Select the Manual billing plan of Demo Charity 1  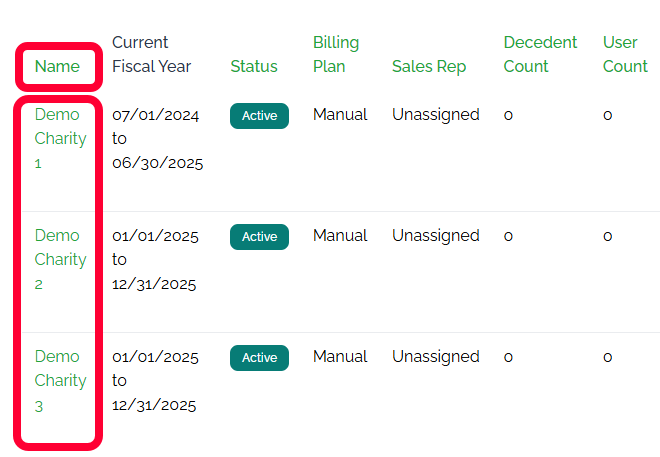[340, 115]
